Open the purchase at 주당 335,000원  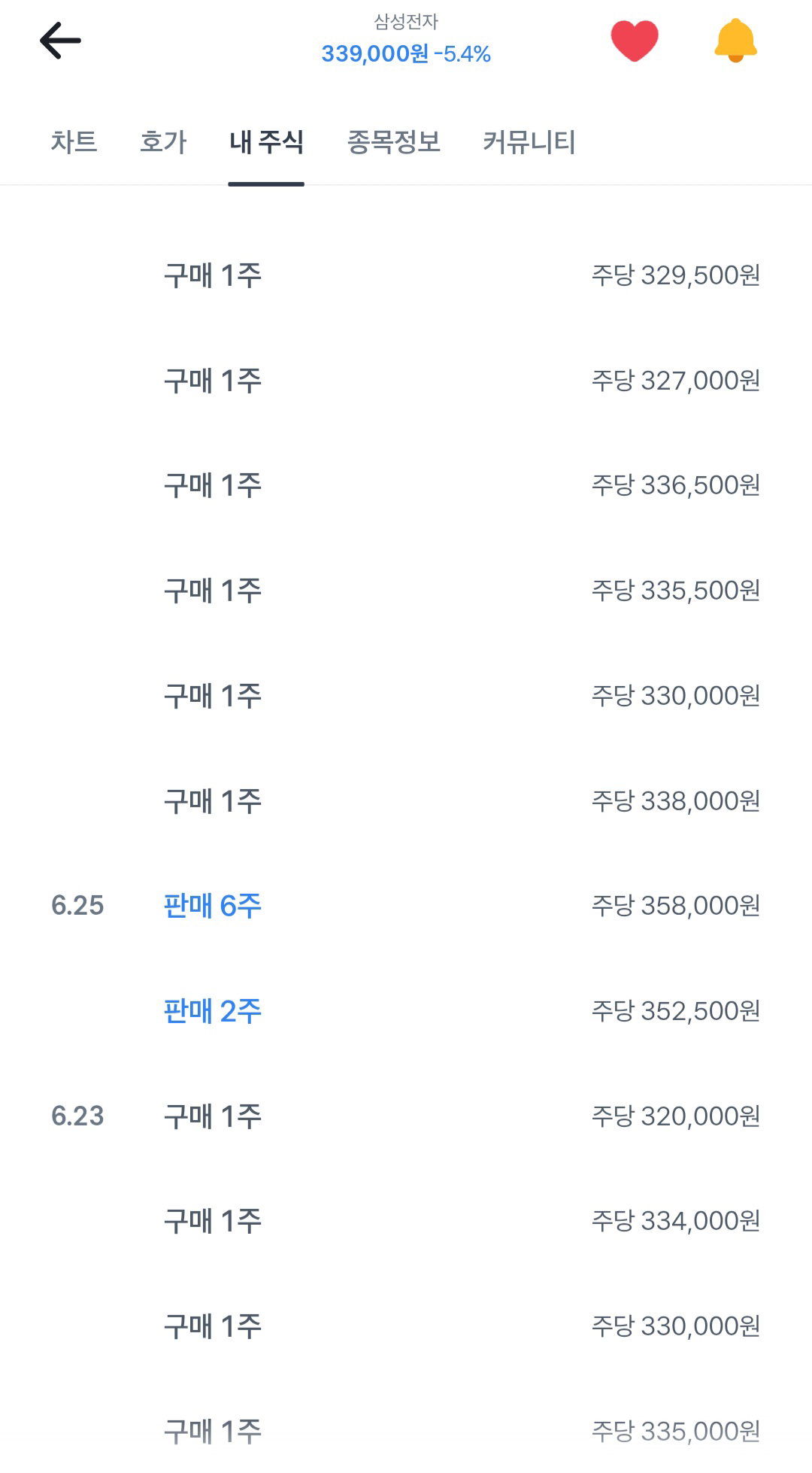pyautogui.click(x=406, y=1431)
